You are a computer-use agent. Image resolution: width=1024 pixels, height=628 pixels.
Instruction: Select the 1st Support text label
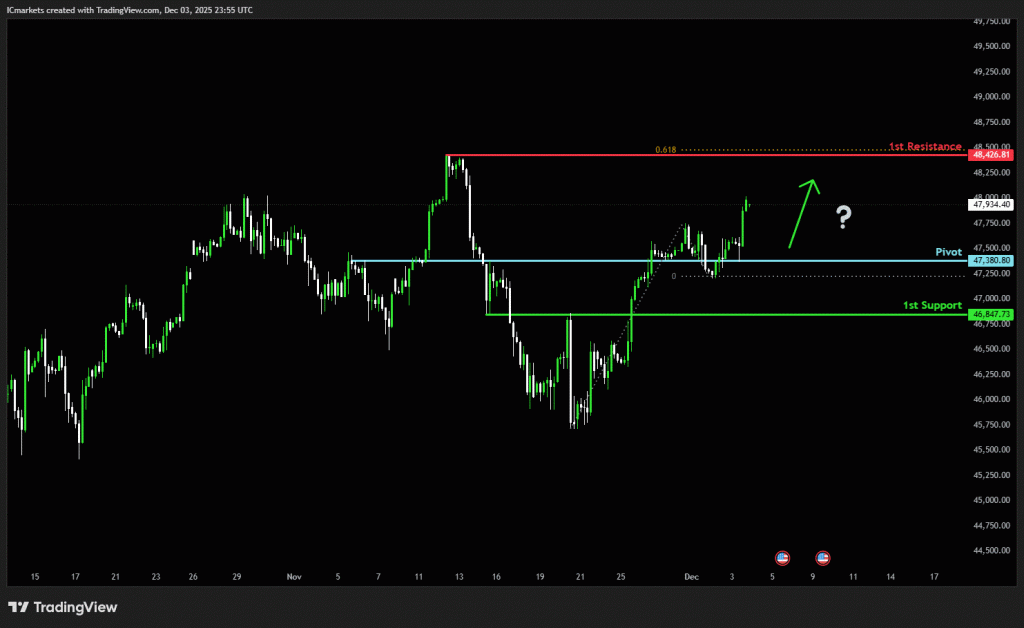click(x=932, y=305)
